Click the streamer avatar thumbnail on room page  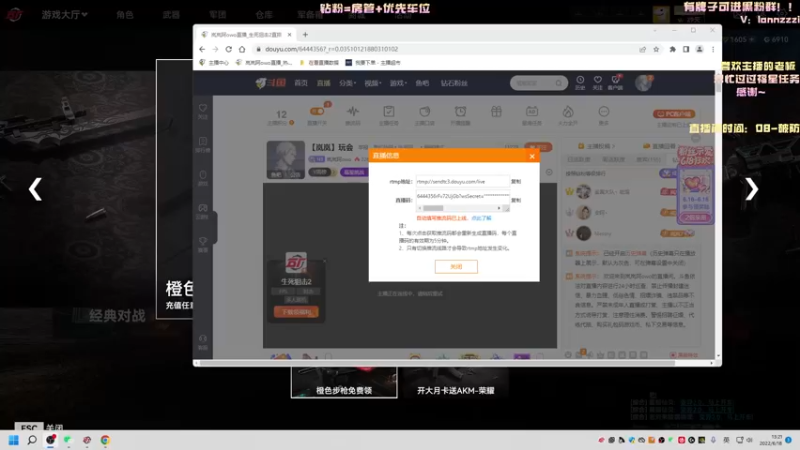(286, 160)
